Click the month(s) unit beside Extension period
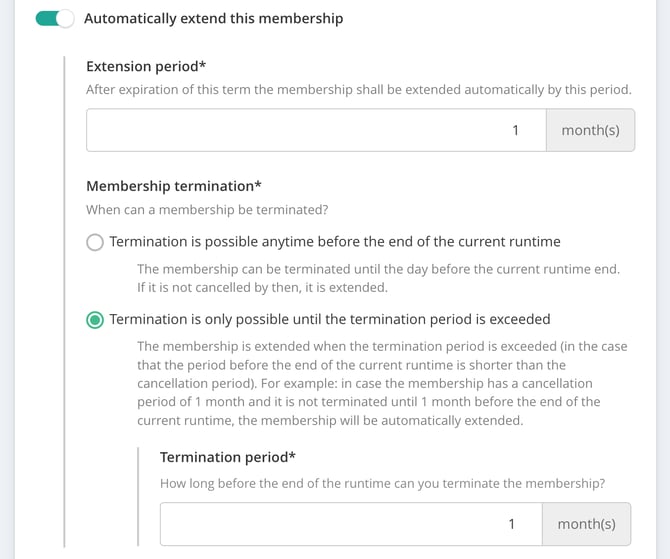Image resolution: width=670 pixels, height=559 pixels. (x=590, y=130)
